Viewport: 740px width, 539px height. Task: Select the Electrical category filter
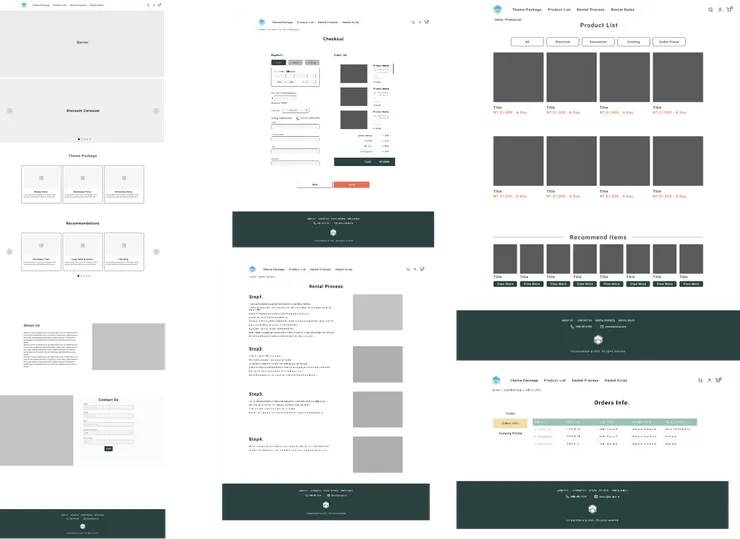563,42
